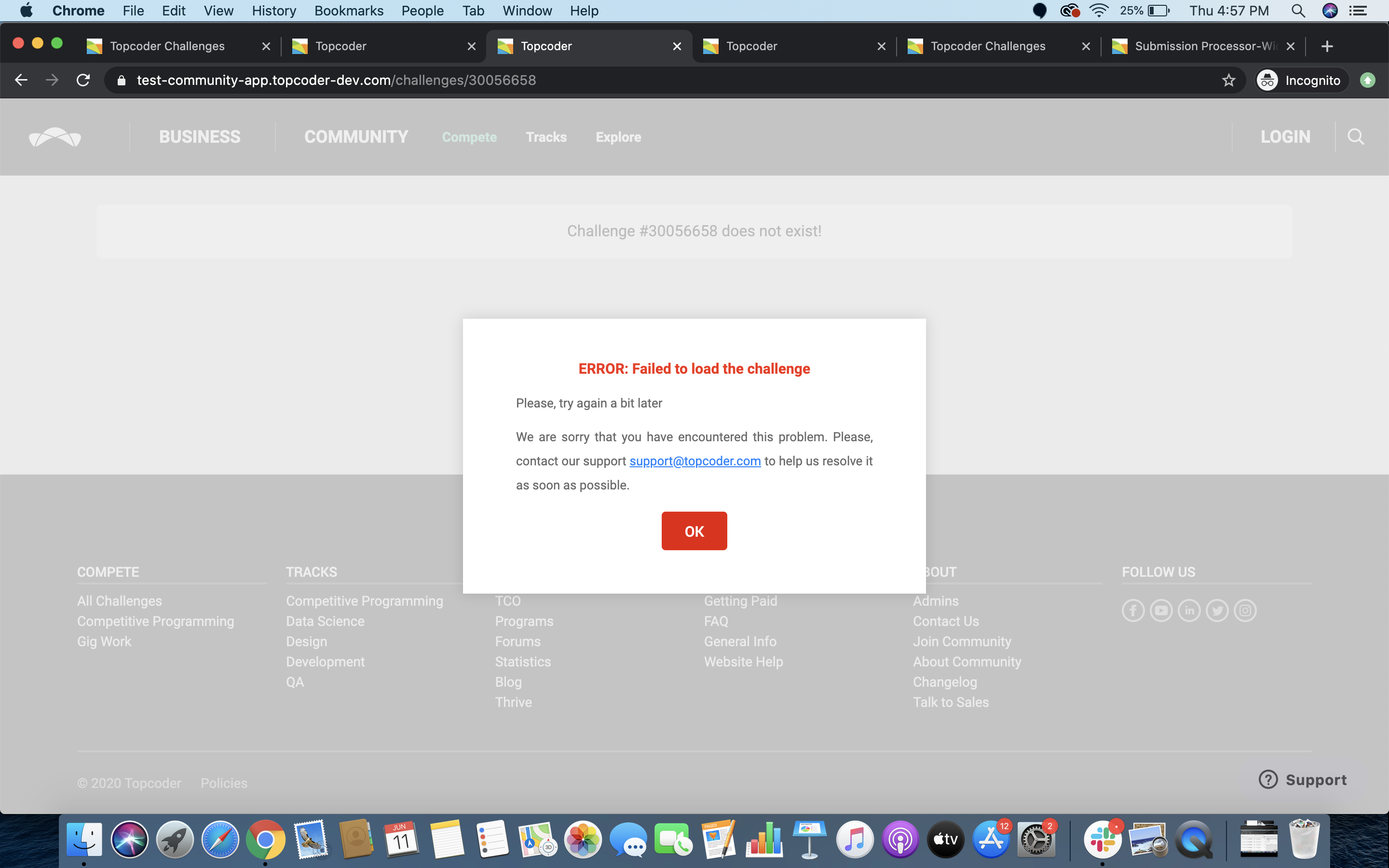Open Competitive Programming under TRACKS

365,601
